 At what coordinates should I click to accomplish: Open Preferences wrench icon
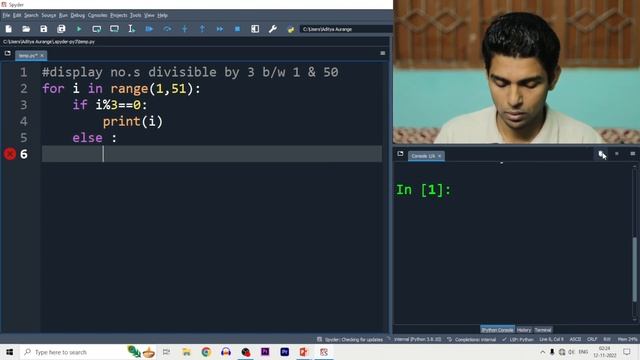(273, 29)
